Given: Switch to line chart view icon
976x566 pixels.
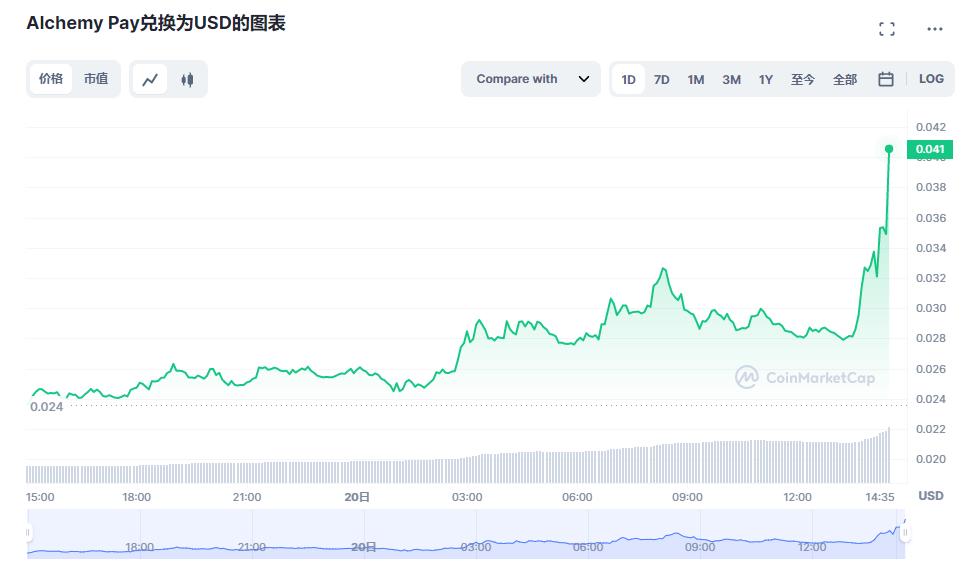Looking at the screenshot, I should [150, 80].
